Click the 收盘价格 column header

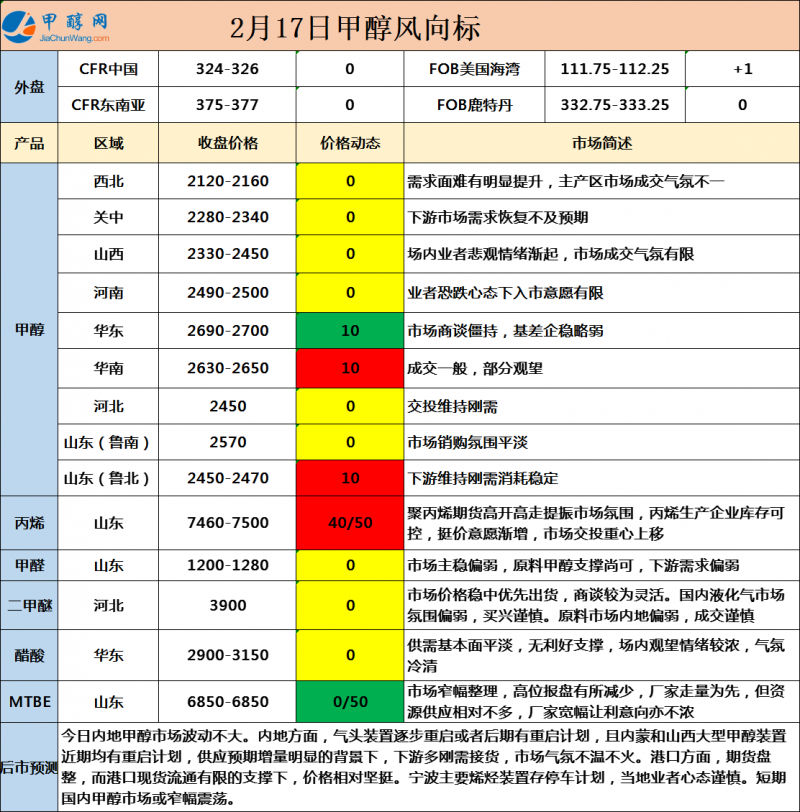(227, 143)
